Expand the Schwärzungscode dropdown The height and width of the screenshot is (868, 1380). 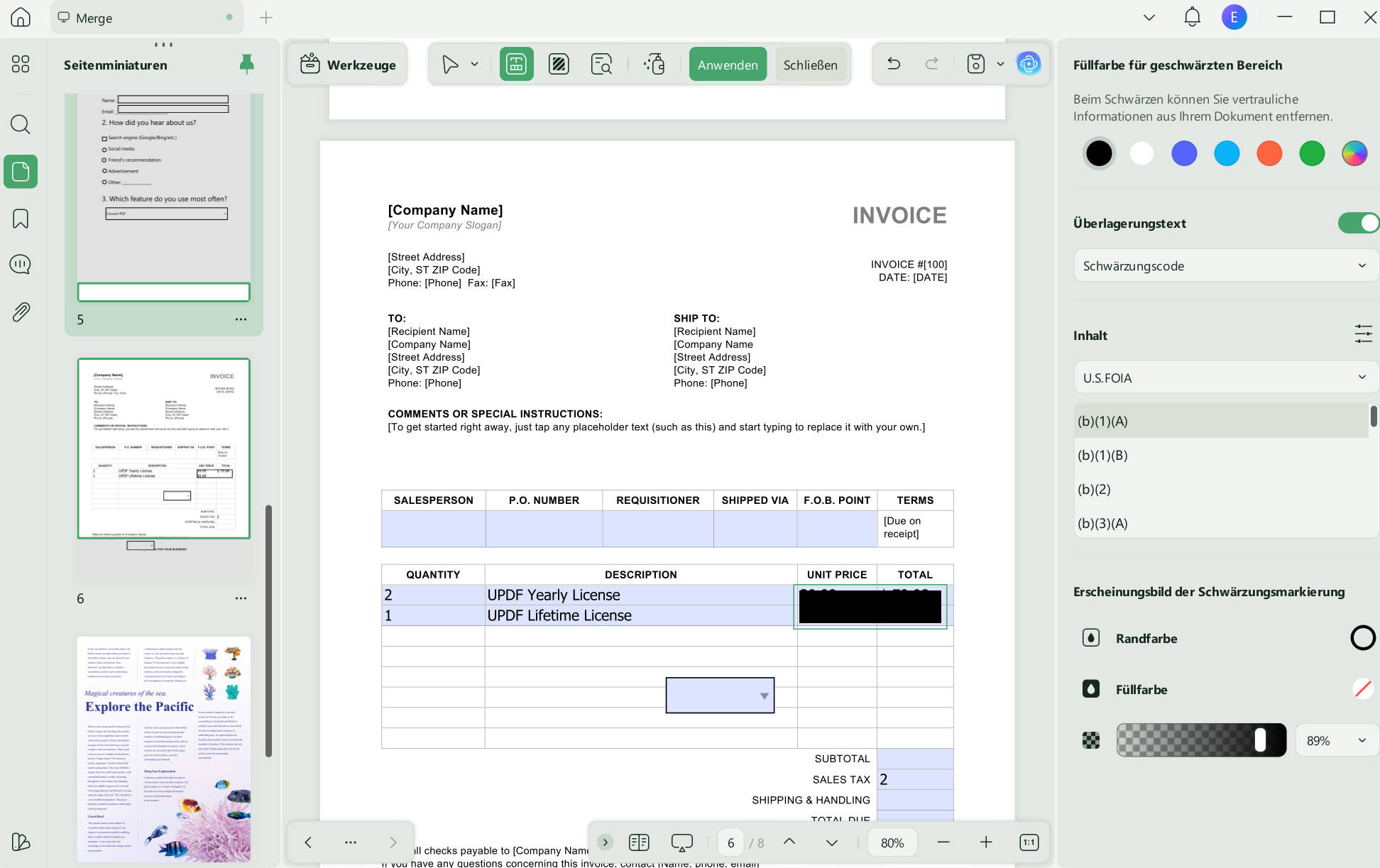[x=1225, y=266]
